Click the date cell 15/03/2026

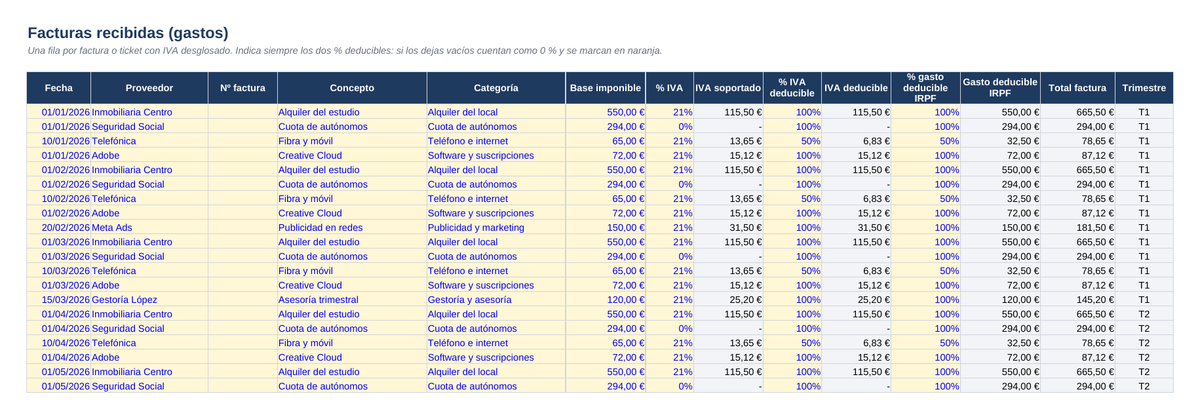coord(59,299)
